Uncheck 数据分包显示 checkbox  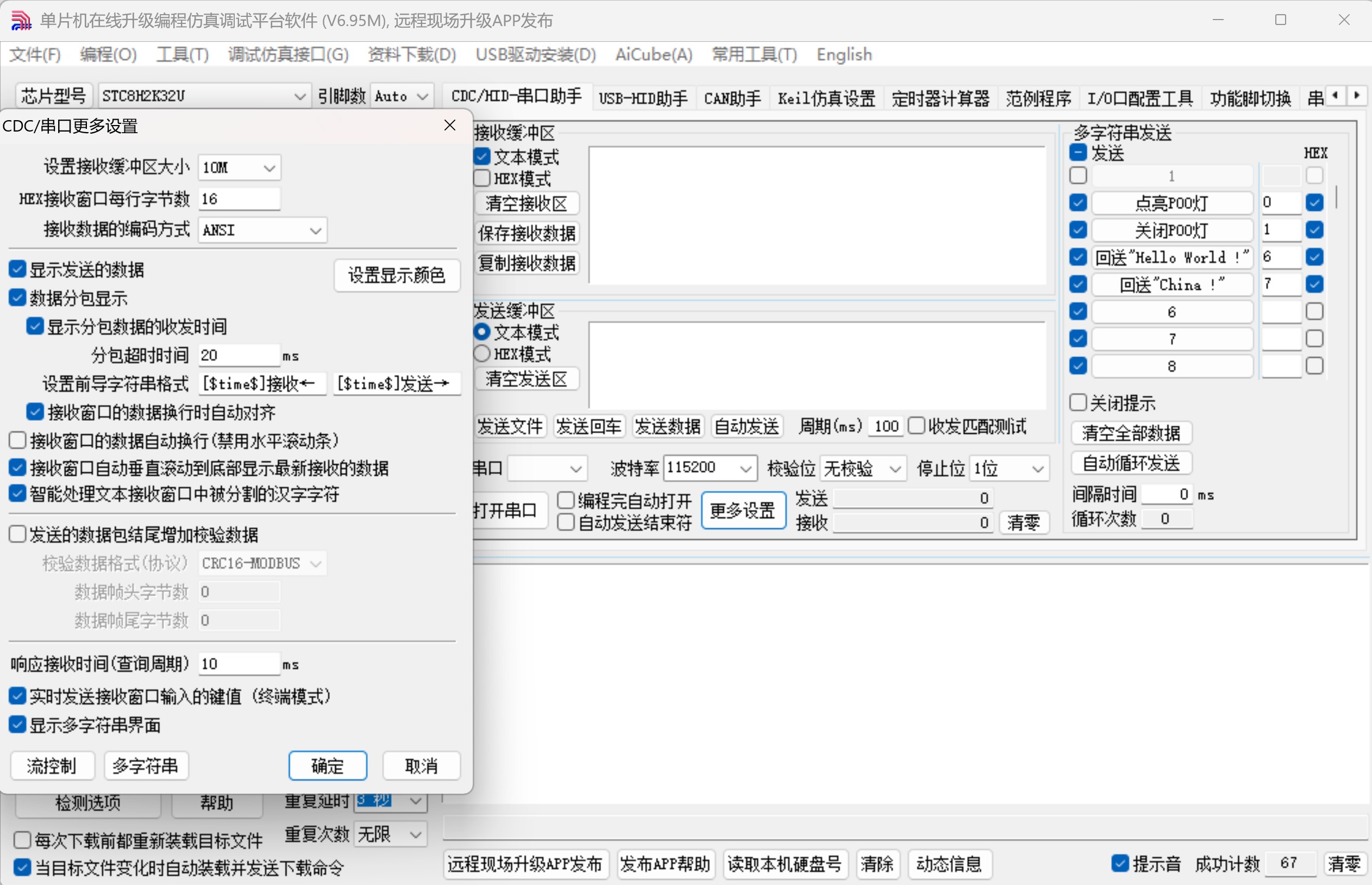click(x=18, y=297)
